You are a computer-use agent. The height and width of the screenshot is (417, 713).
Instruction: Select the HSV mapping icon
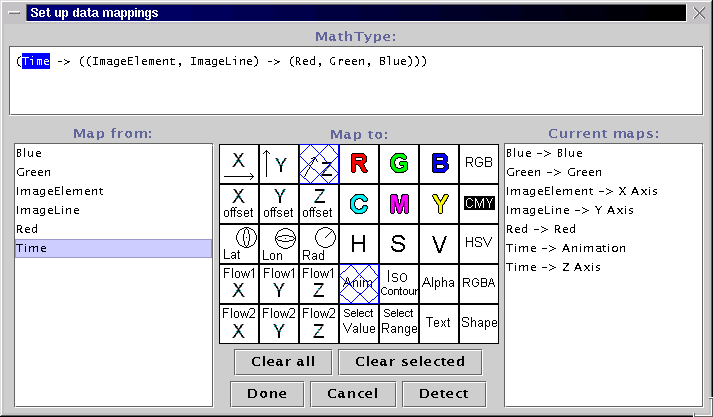coord(479,244)
